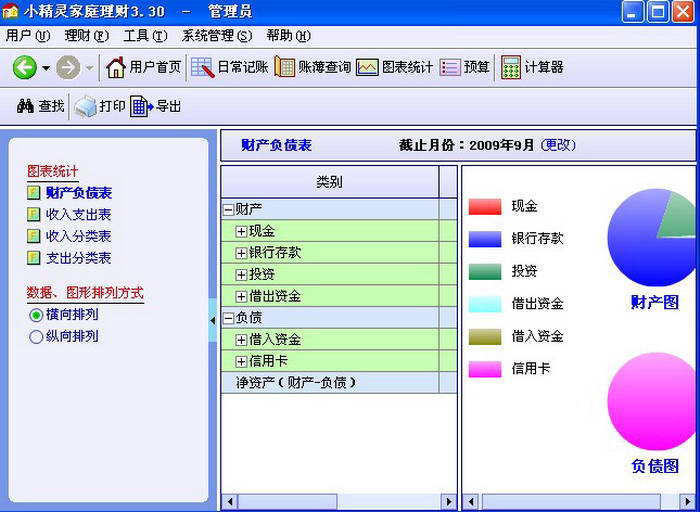Launch 计算器 calculator icon

point(511,67)
